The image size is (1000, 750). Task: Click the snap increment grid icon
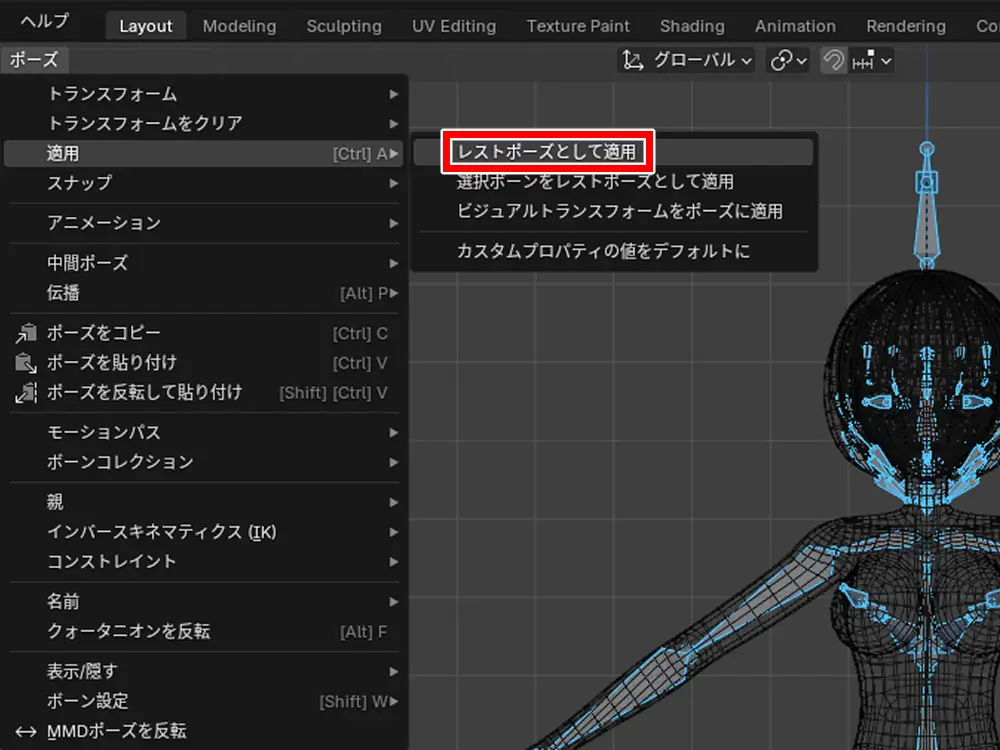(x=862, y=61)
